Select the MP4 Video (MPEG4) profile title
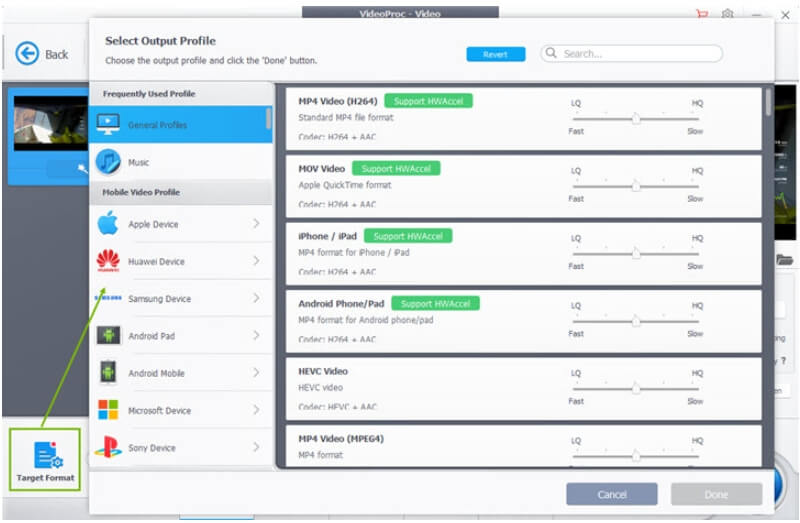Viewport: 800px width, 523px height. 341,438
